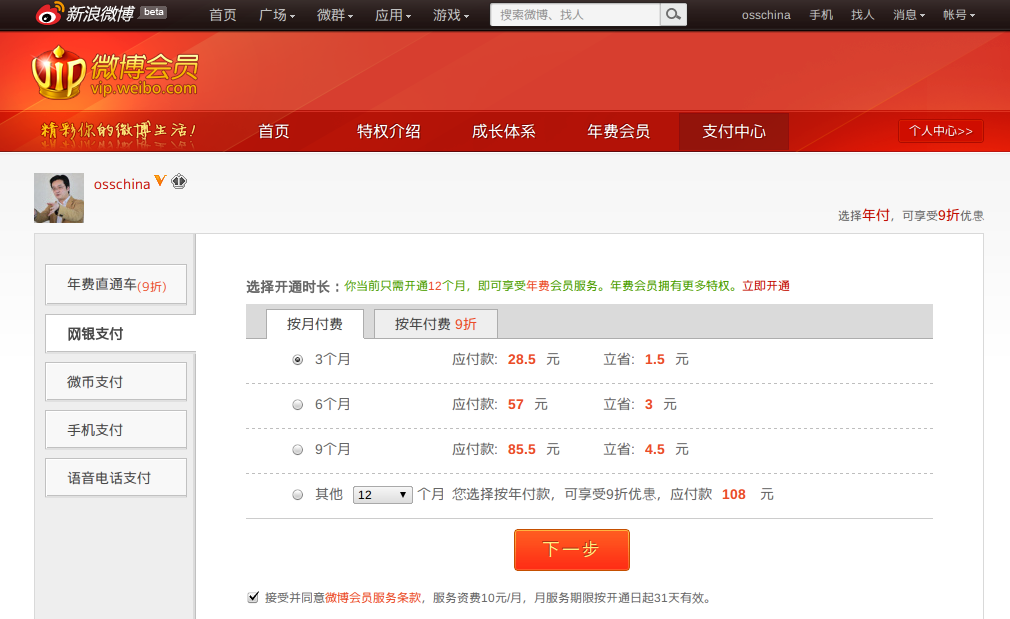Open 支付中心 navigation item
1010x619 pixels.
click(x=734, y=131)
